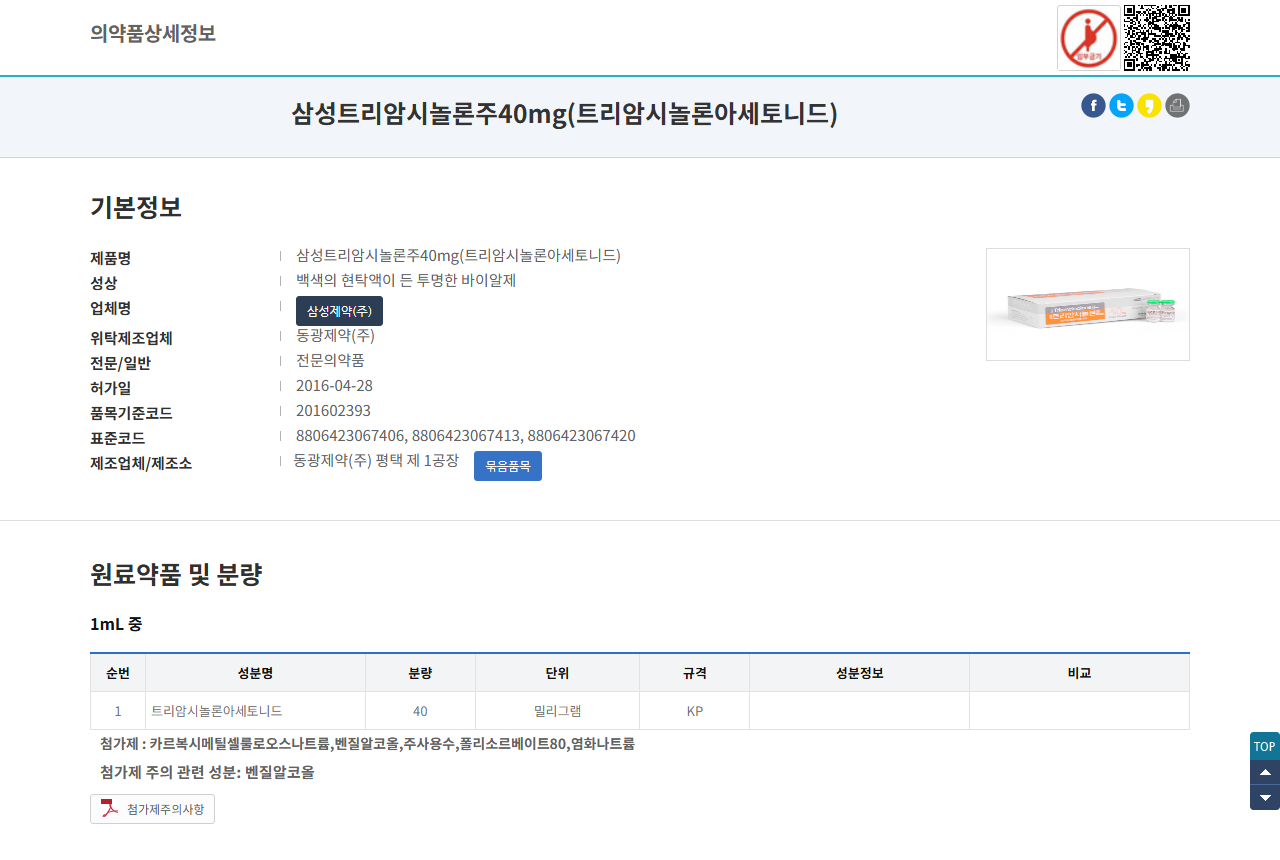Click the 규격 column header
1280x860 pixels.
point(694,673)
